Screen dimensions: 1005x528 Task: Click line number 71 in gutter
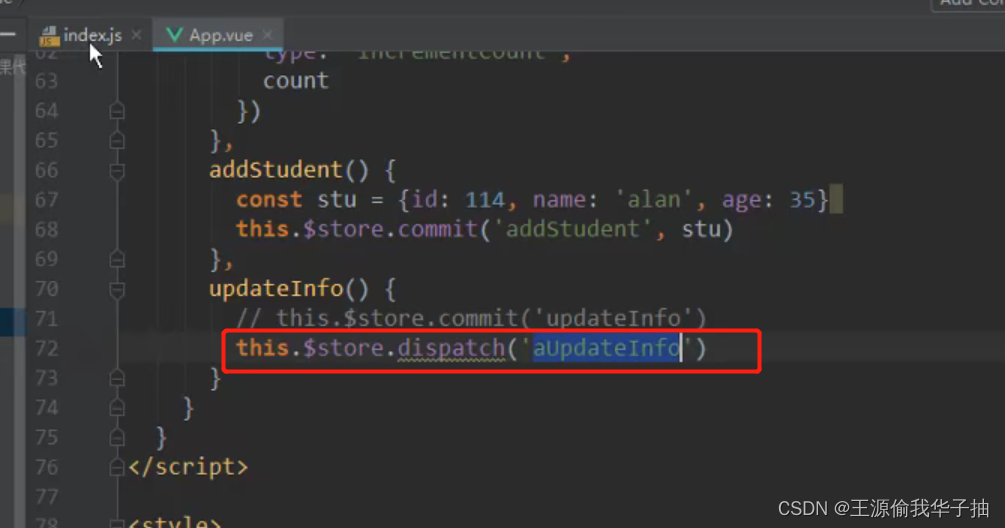(46, 319)
